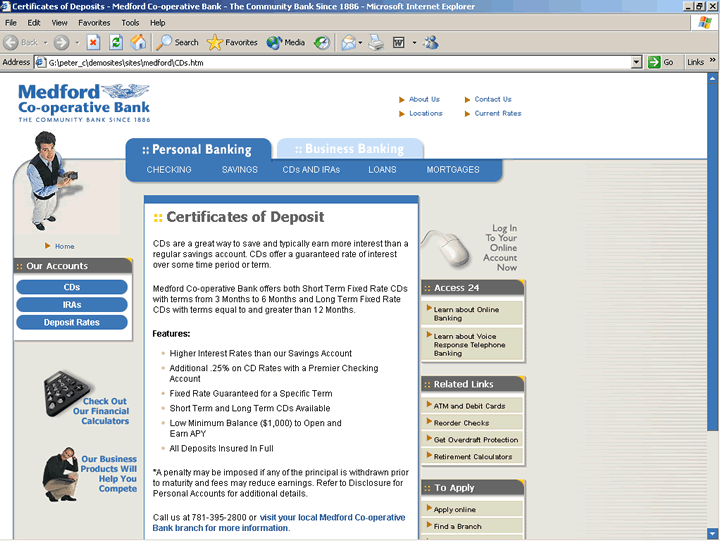Open the Contact Us link

point(493,99)
